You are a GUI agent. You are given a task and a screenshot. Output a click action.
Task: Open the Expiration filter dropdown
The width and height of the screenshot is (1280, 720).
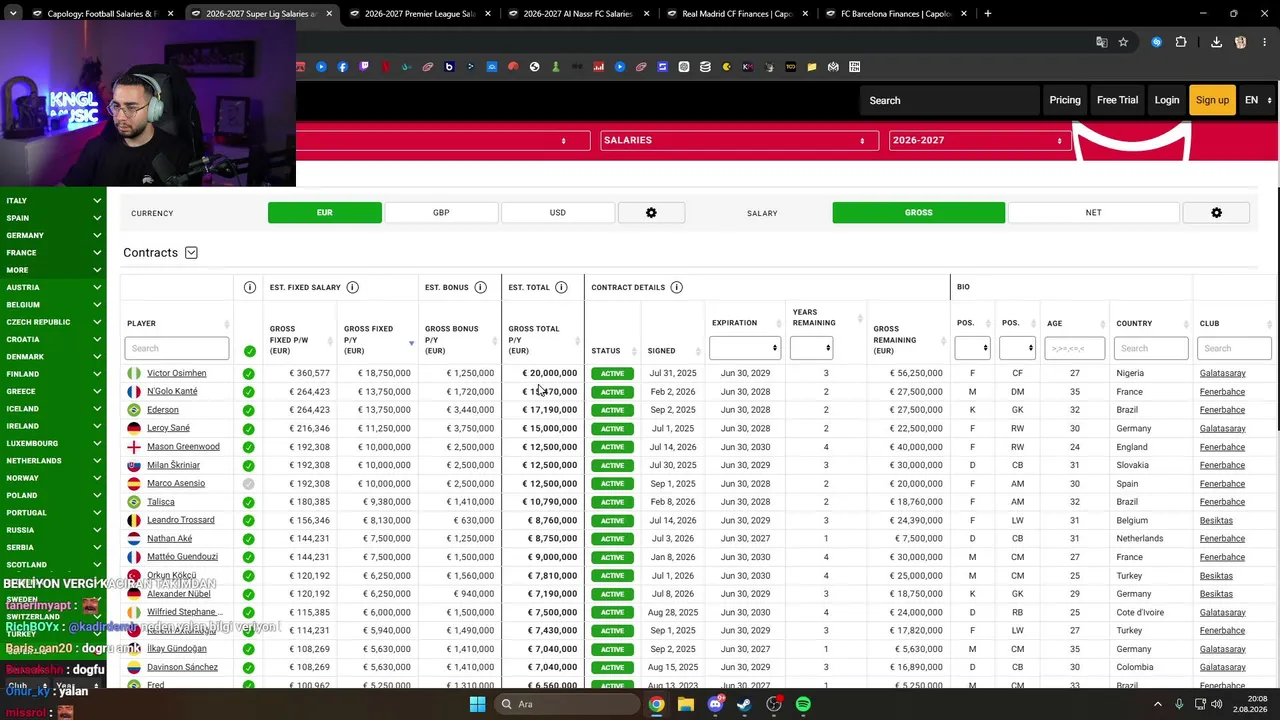click(x=746, y=348)
